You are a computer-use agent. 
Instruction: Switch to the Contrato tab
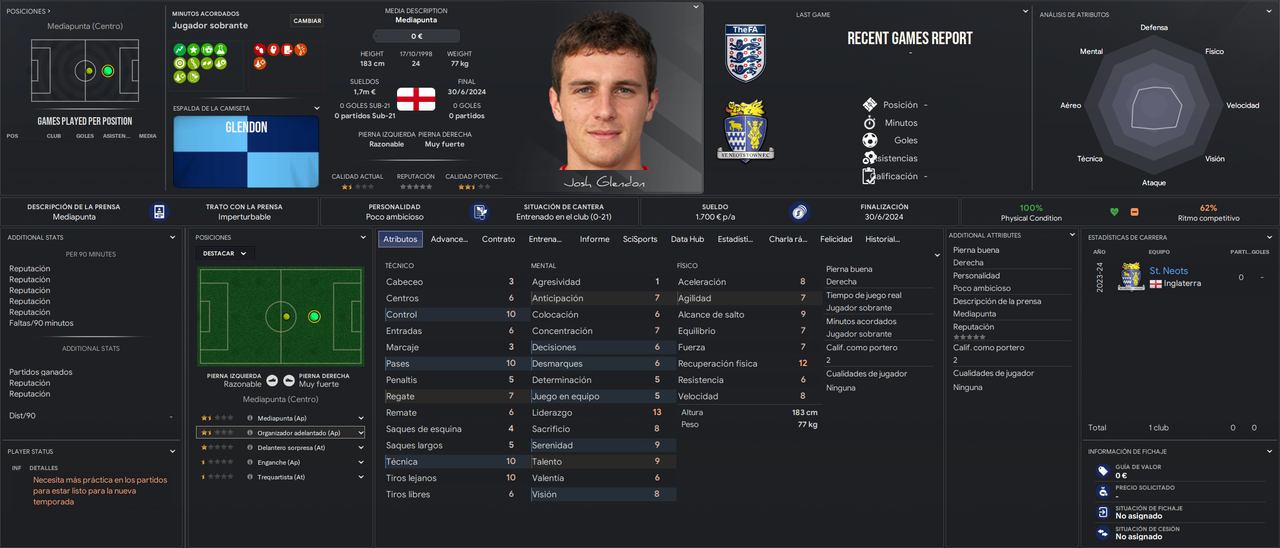498,239
